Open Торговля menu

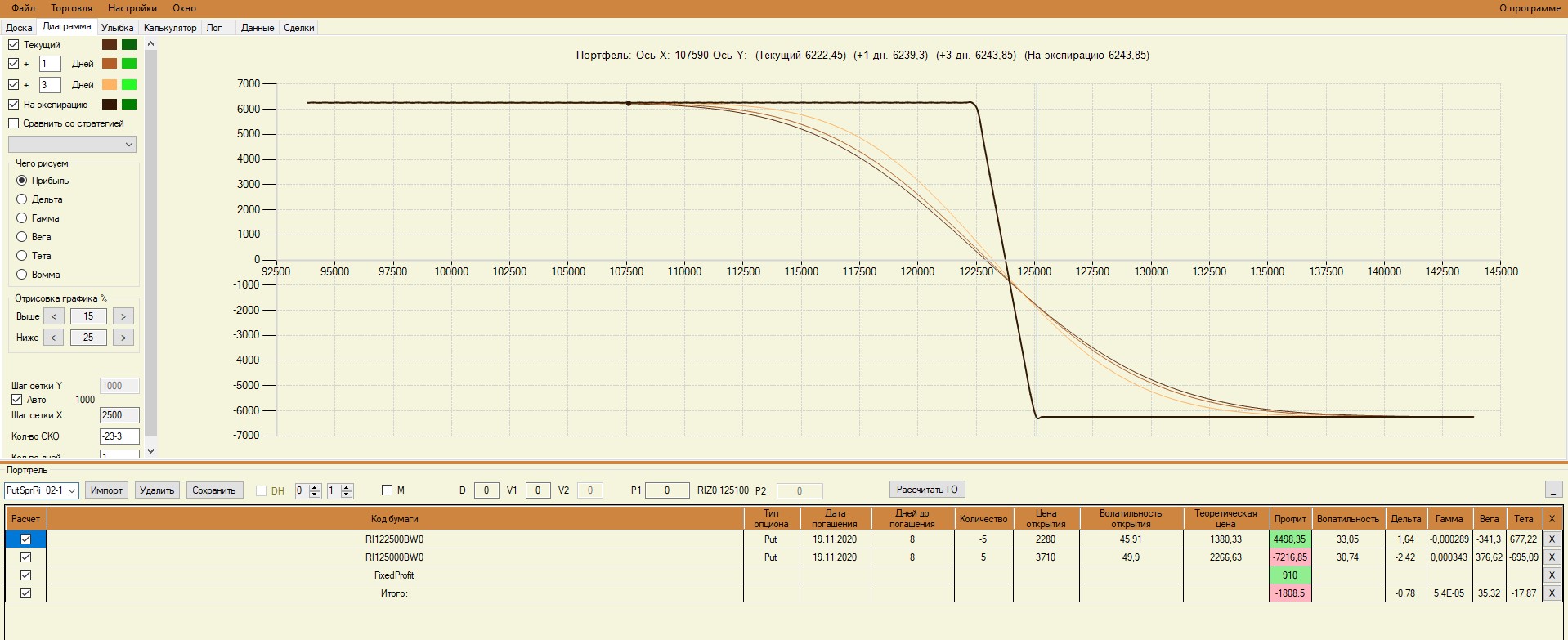coord(72,8)
